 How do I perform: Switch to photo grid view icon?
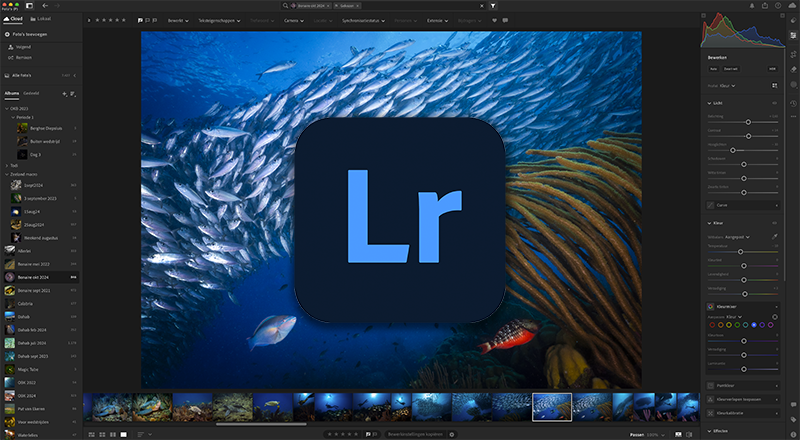coord(92,434)
